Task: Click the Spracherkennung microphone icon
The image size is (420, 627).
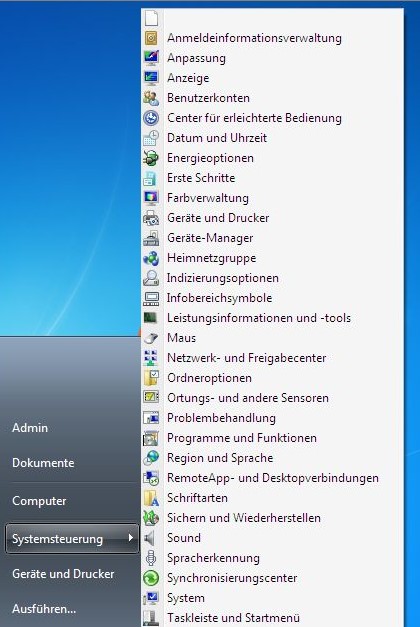Action: [151, 558]
